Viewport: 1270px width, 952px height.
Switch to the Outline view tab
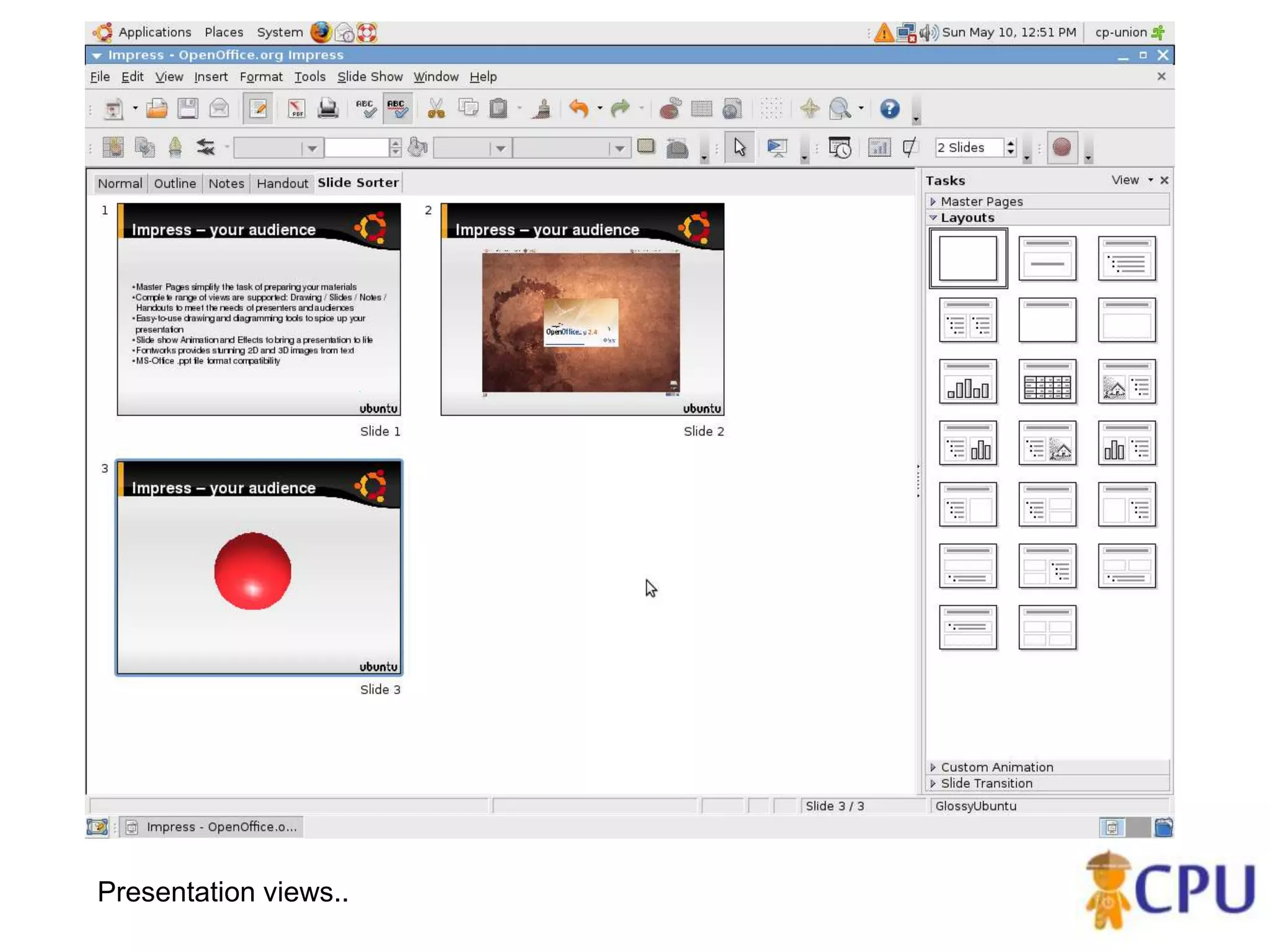(174, 183)
